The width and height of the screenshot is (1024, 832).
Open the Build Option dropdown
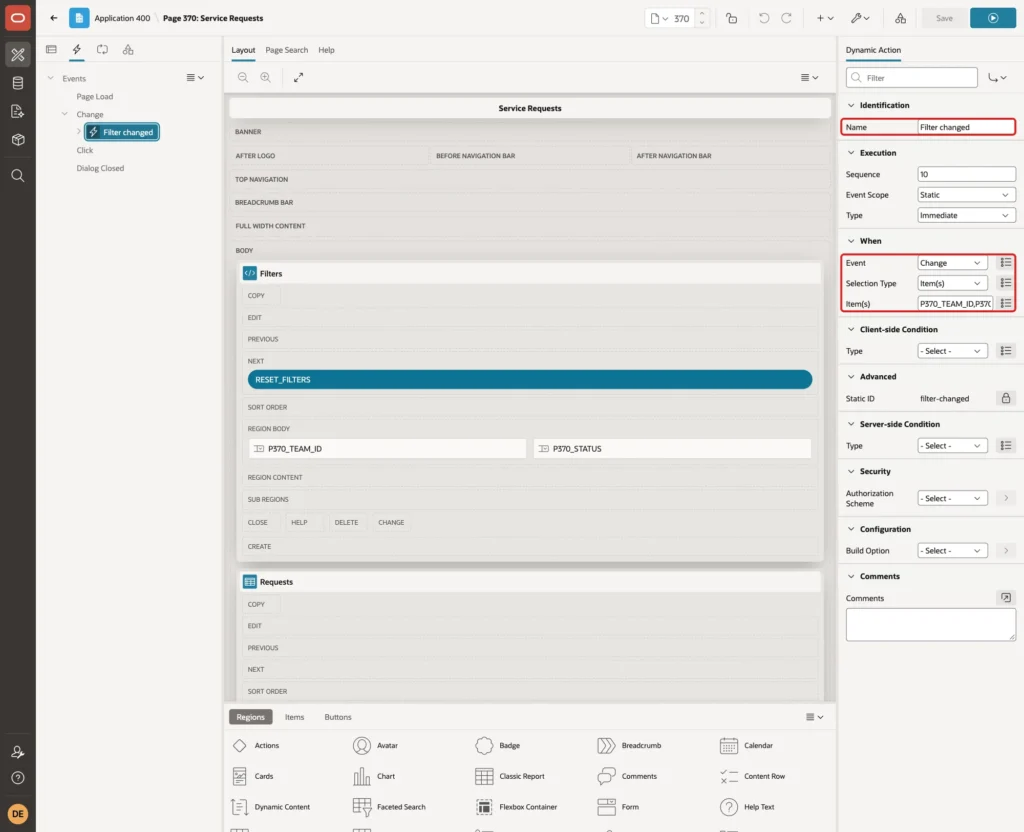point(952,551)
